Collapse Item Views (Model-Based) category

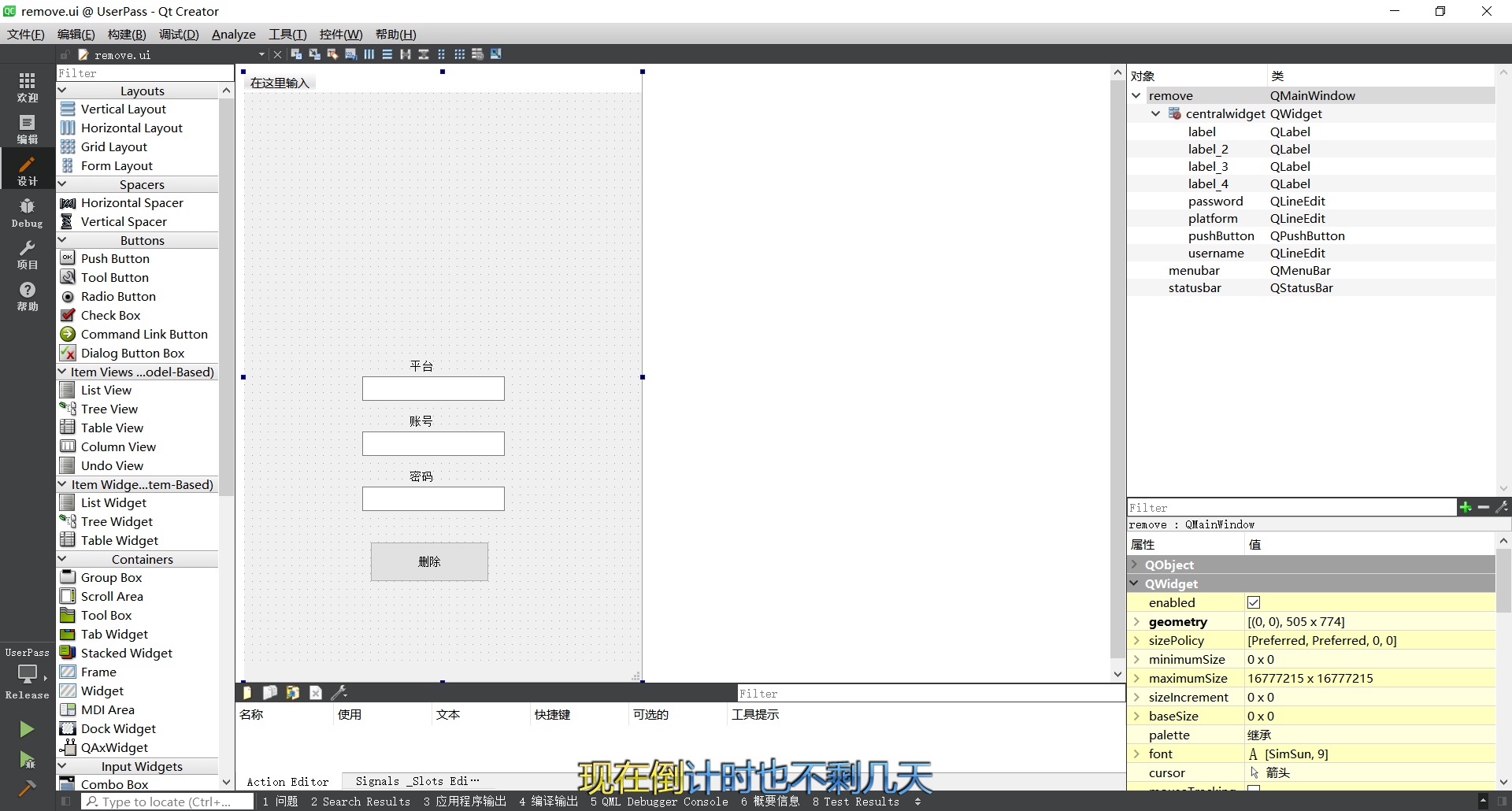click(62, 372)
